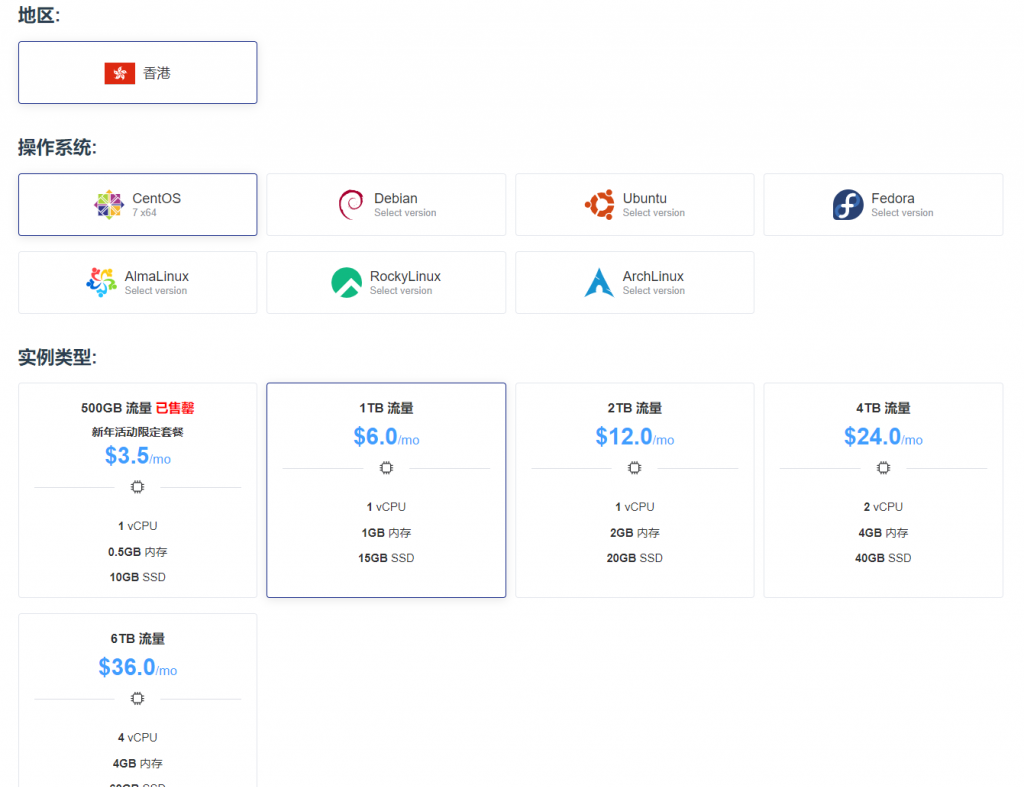
Task: Click the AlmaLinux logo icon
Action: [101, 283]
